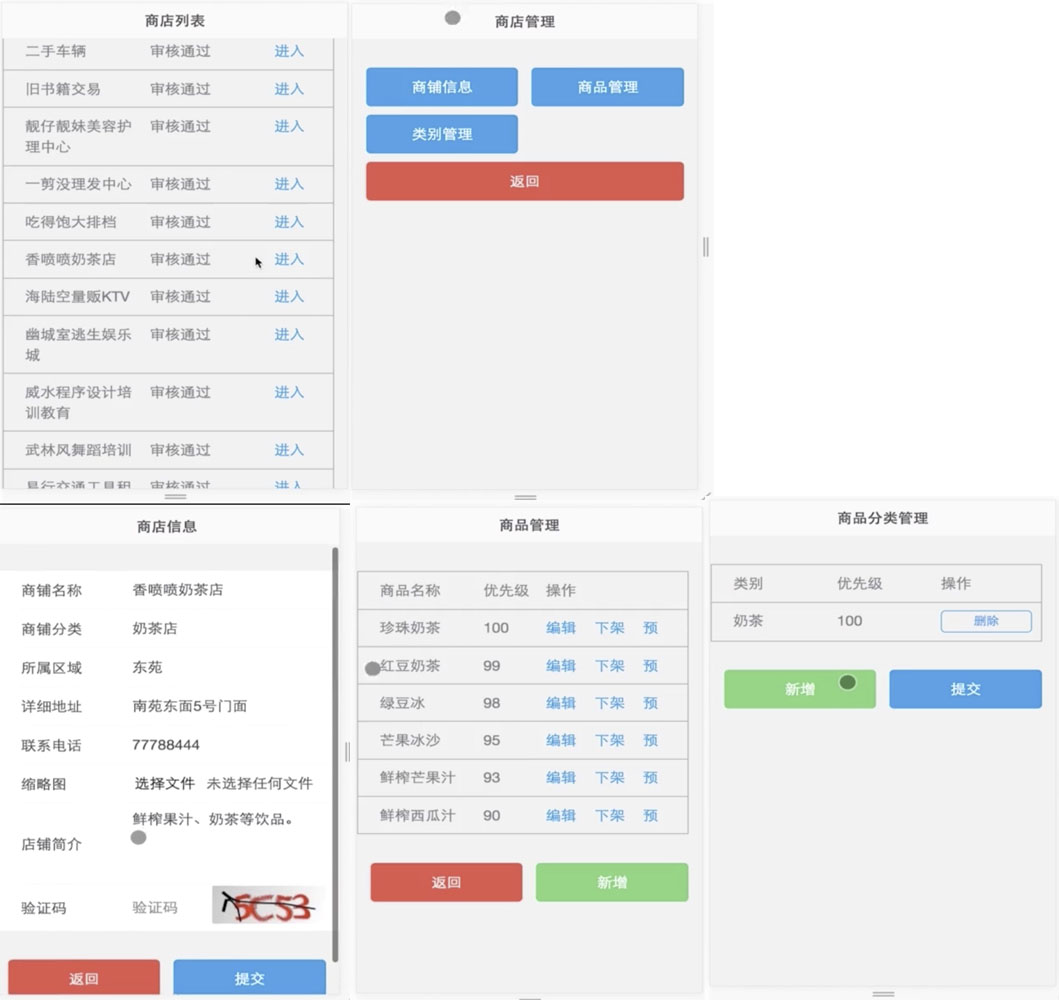The image size is (1059, 1000).
Task: Click 编辑 for 鲜榨芒果汁
Action: coord(561,778)
